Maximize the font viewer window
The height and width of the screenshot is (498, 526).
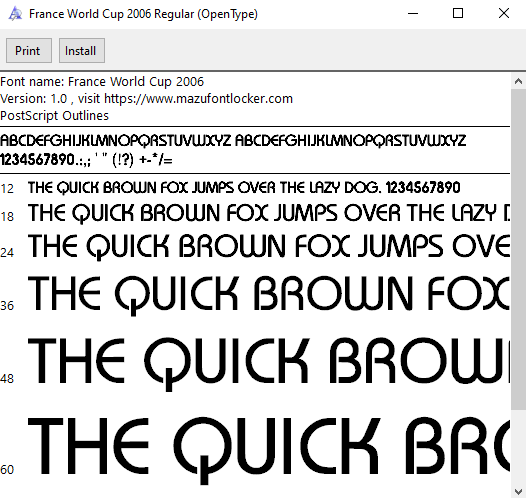pos(458,14)
